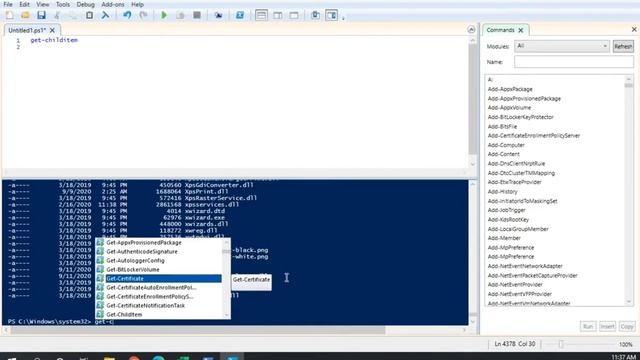Click the Insert button in Commands pane
Viewport: 640px width, 360px height.
click(607, 327)
